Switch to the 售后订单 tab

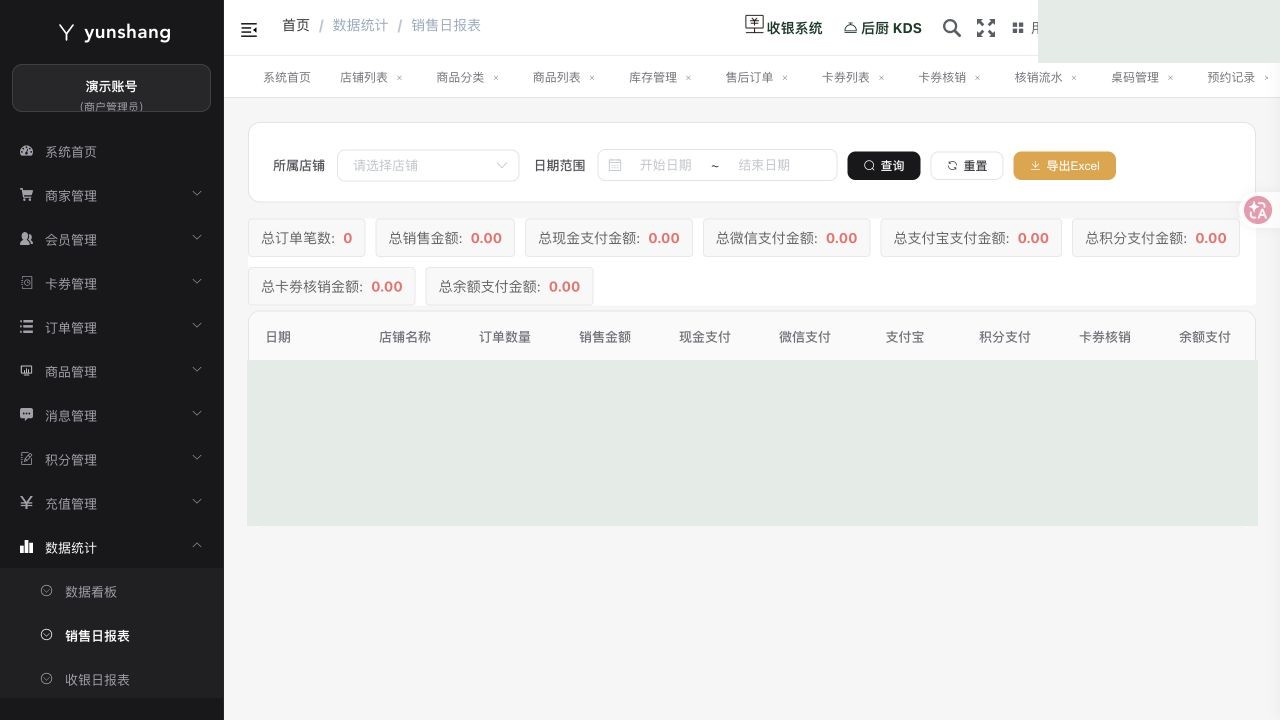click(x=750, y=77)
